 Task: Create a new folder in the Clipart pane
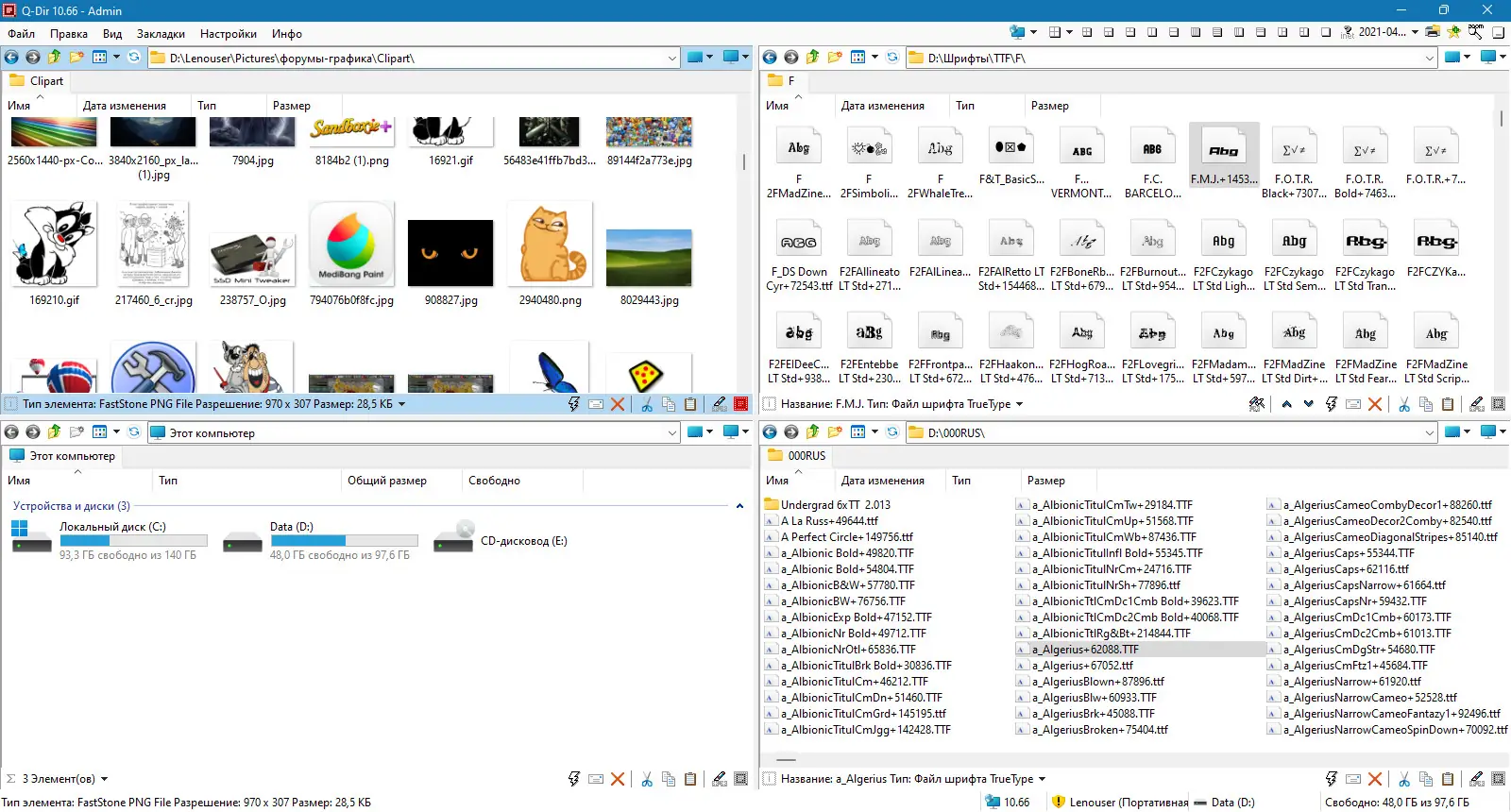click(76, 58)
